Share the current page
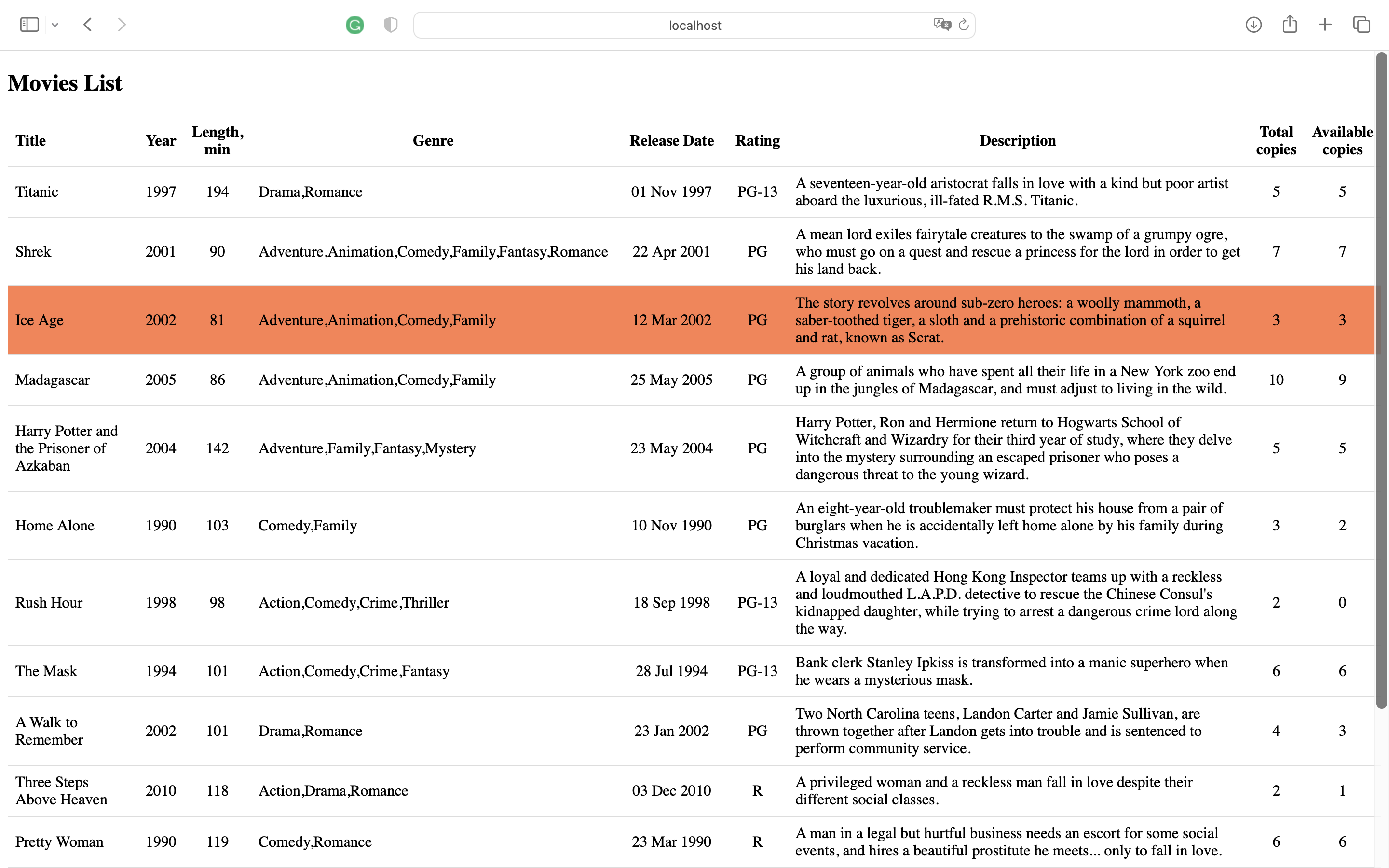Screen dimensions: 1389x868 (x=1290, y=25)
